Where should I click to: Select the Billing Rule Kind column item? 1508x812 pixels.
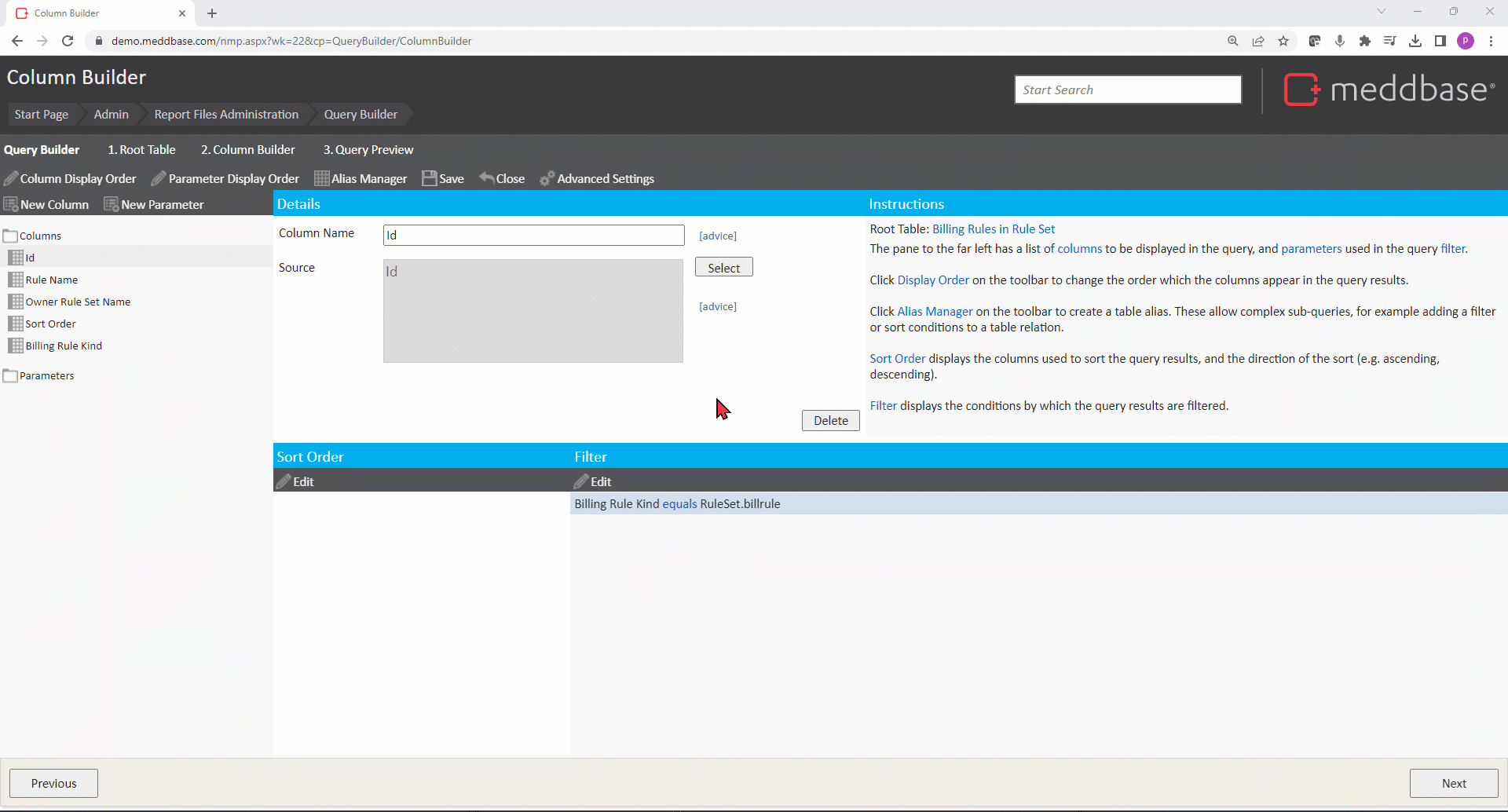click(x=64, y=346)
